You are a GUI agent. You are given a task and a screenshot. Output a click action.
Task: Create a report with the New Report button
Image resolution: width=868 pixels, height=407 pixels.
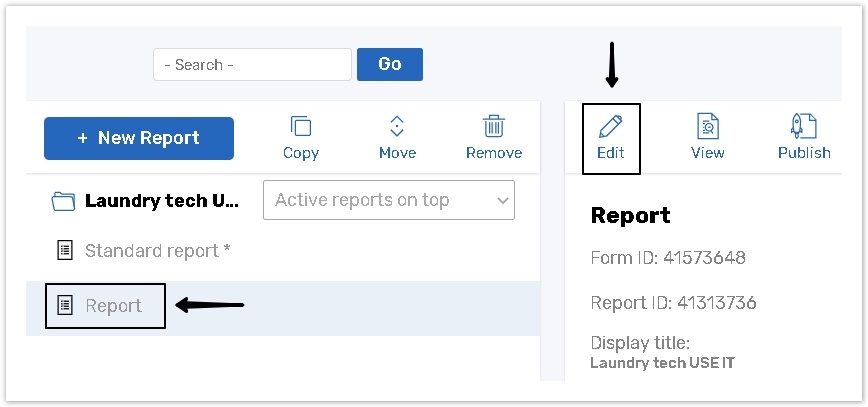point(139,138)
